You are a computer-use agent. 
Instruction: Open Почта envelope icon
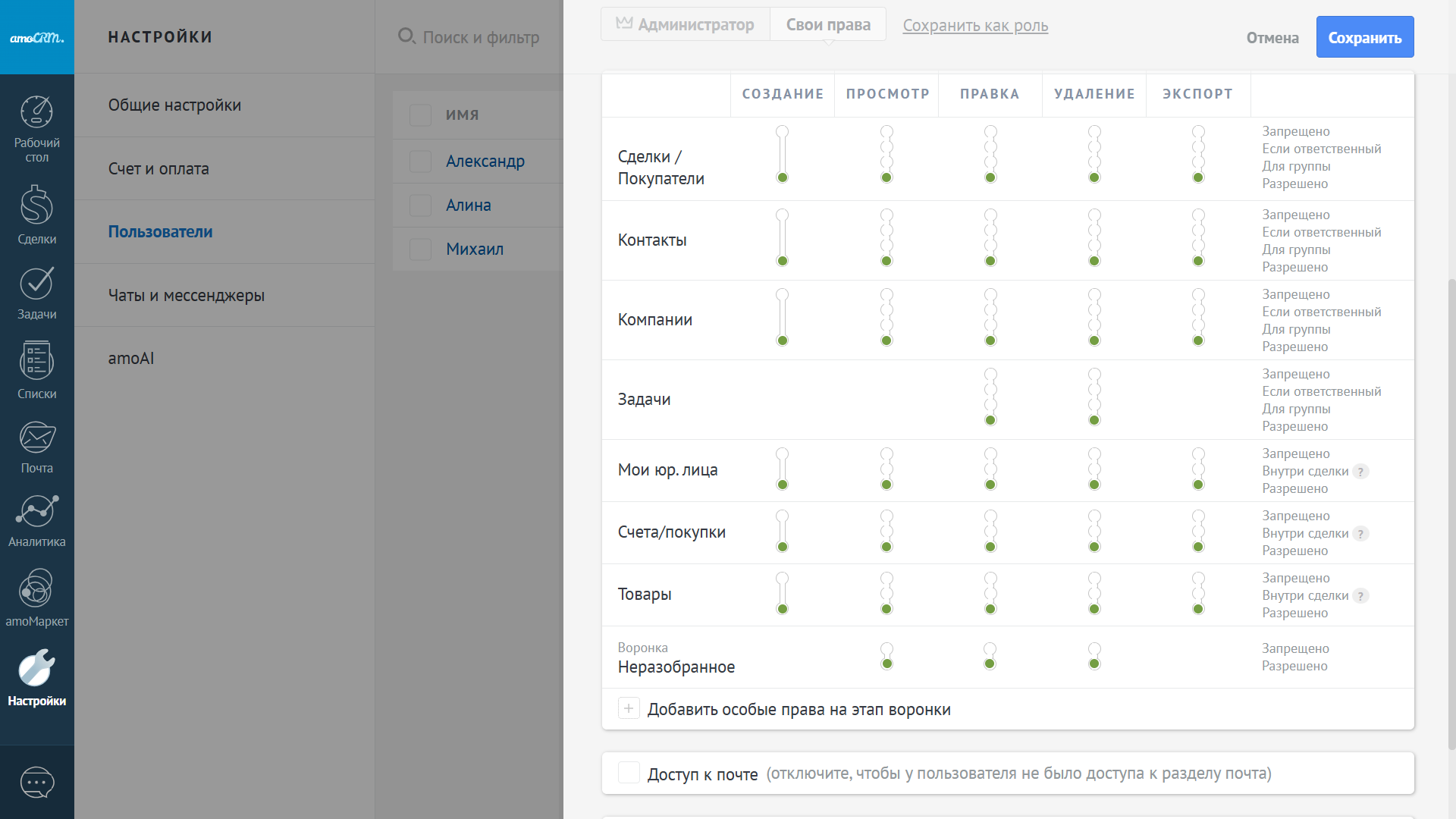tap(36, 438)
